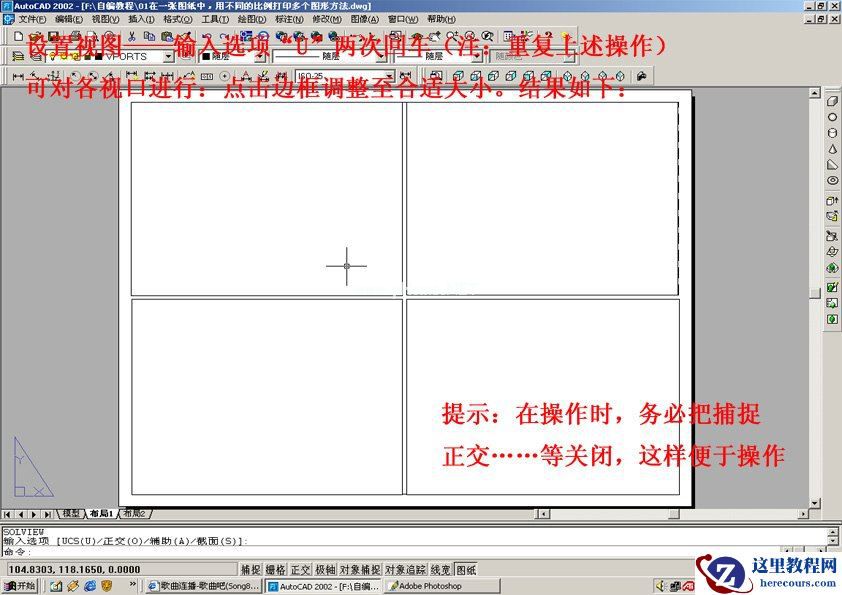Start Baseline Dimension tool
This screenshot has height=595, width=842.
(149, 76)
